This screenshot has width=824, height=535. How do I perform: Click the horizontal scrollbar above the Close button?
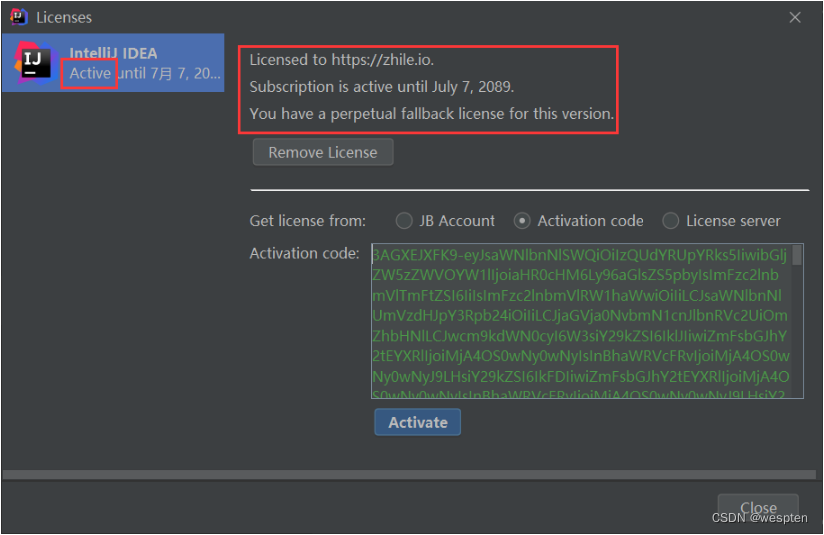point(409,475)
